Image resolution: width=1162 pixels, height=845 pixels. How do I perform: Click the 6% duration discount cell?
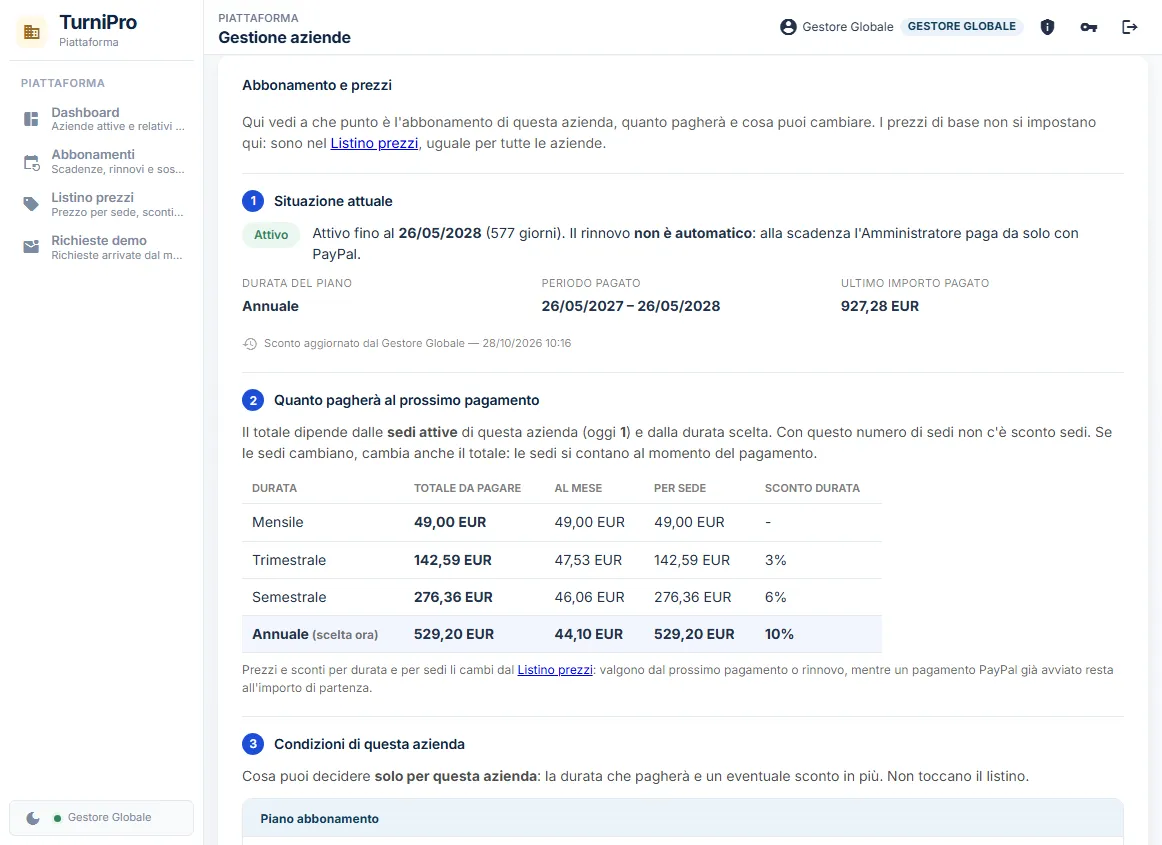[x=776, y=597]
